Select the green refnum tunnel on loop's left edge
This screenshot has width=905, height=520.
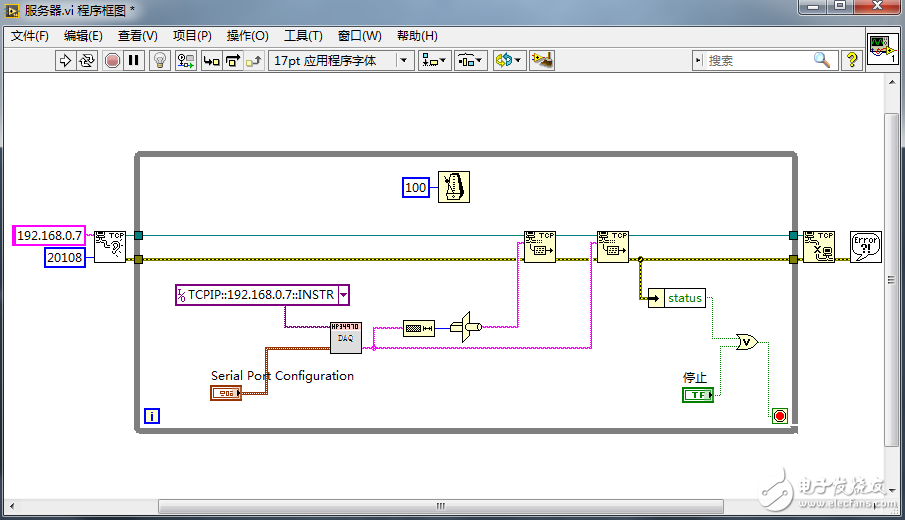[x=139, y=235]
